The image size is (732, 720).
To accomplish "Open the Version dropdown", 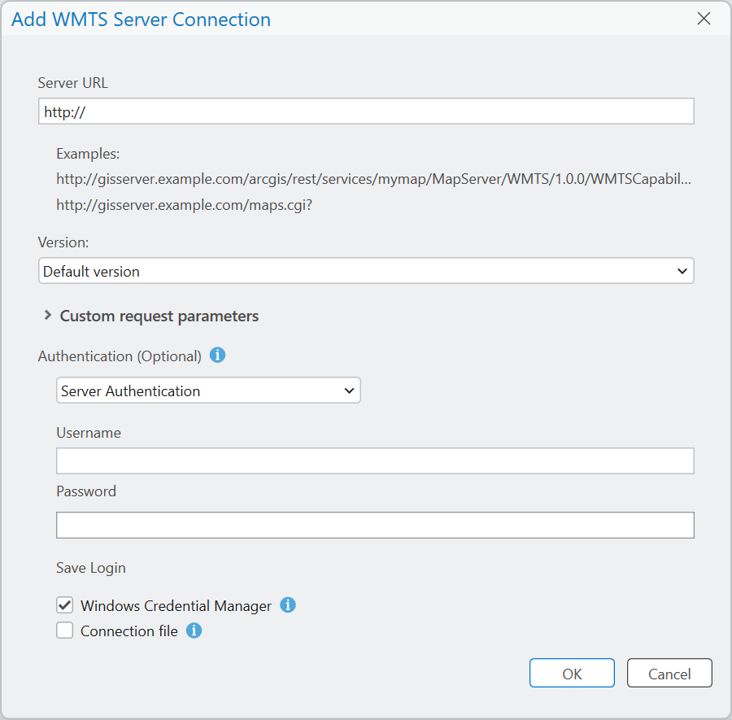I will click(365, 271).
